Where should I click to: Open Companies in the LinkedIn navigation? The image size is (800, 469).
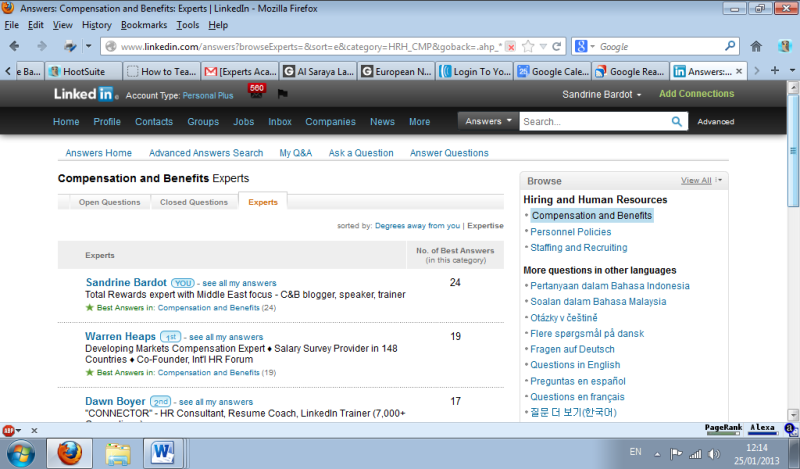(331, 121)
